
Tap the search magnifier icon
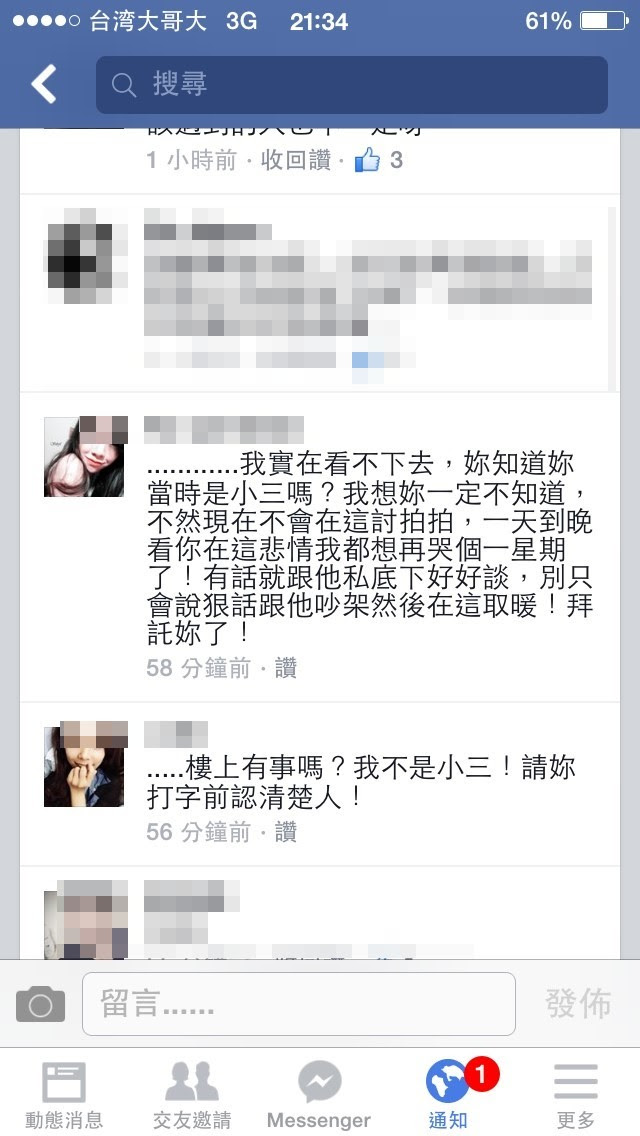point(124,85)
